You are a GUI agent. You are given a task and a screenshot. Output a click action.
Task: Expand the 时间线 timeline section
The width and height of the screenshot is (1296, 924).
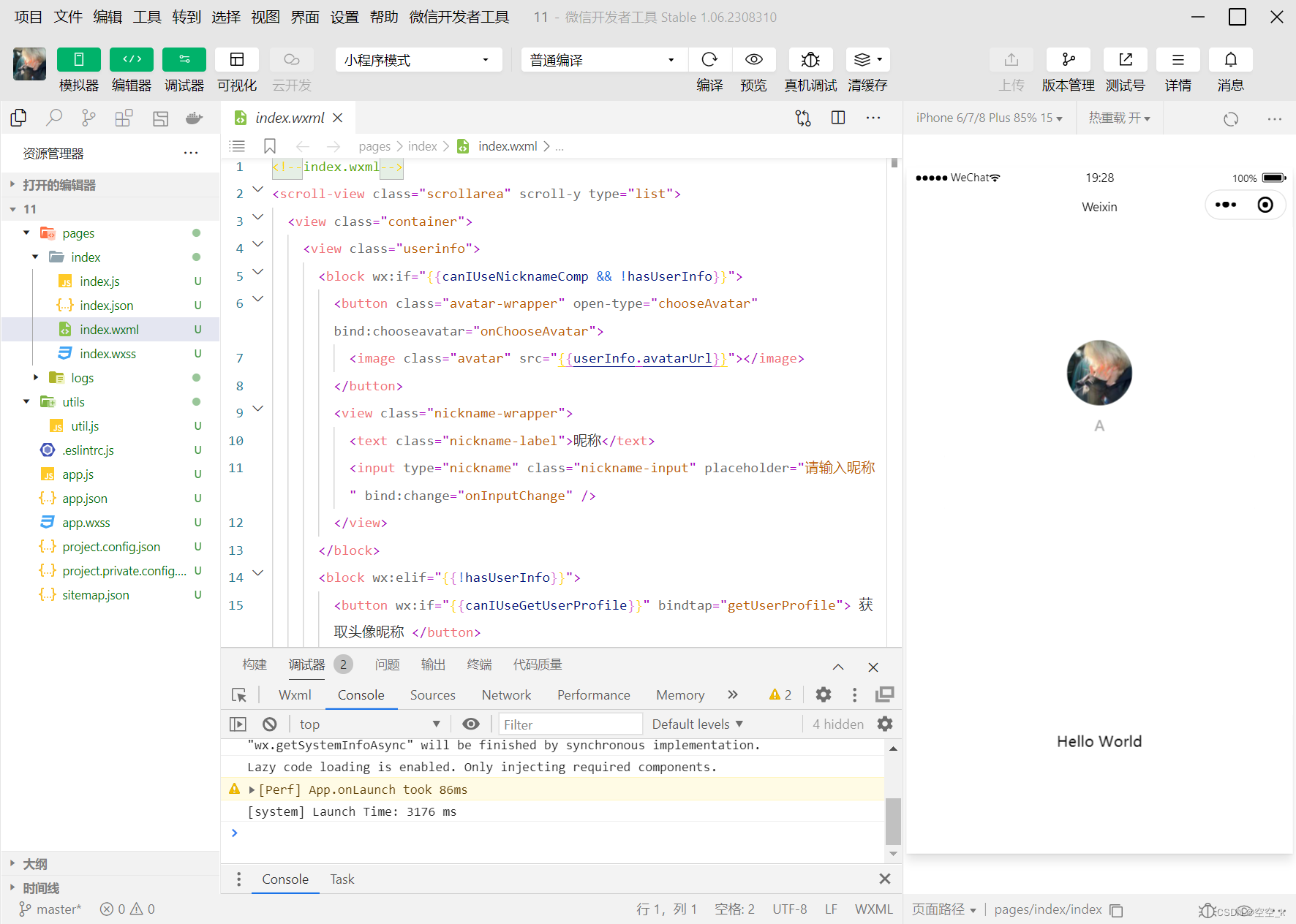[110, 888]
